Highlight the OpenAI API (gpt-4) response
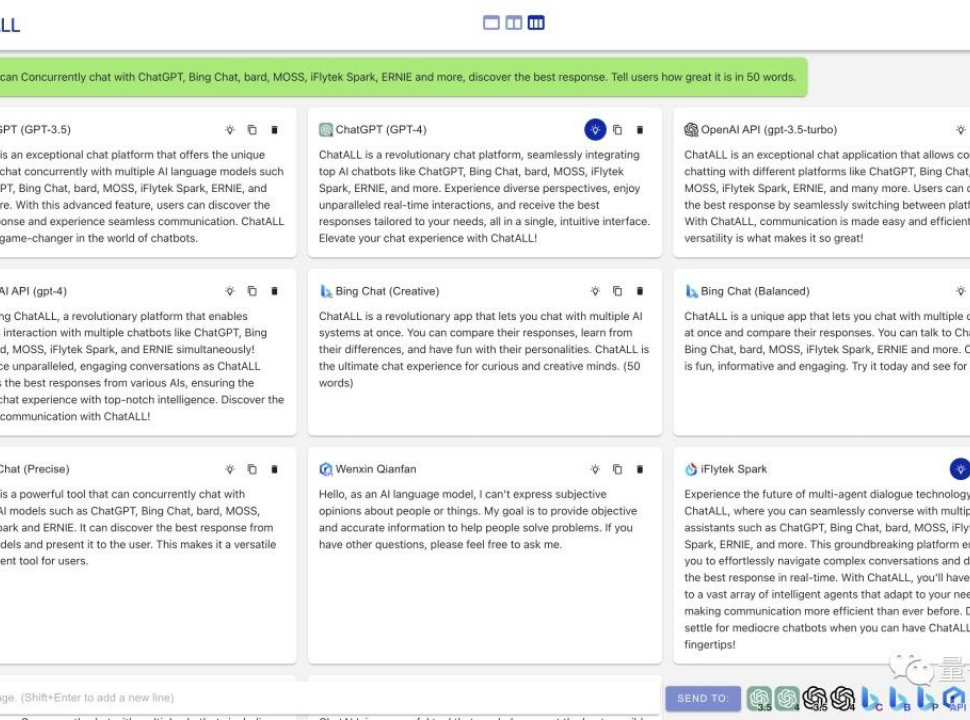 (x=230, y=291)
